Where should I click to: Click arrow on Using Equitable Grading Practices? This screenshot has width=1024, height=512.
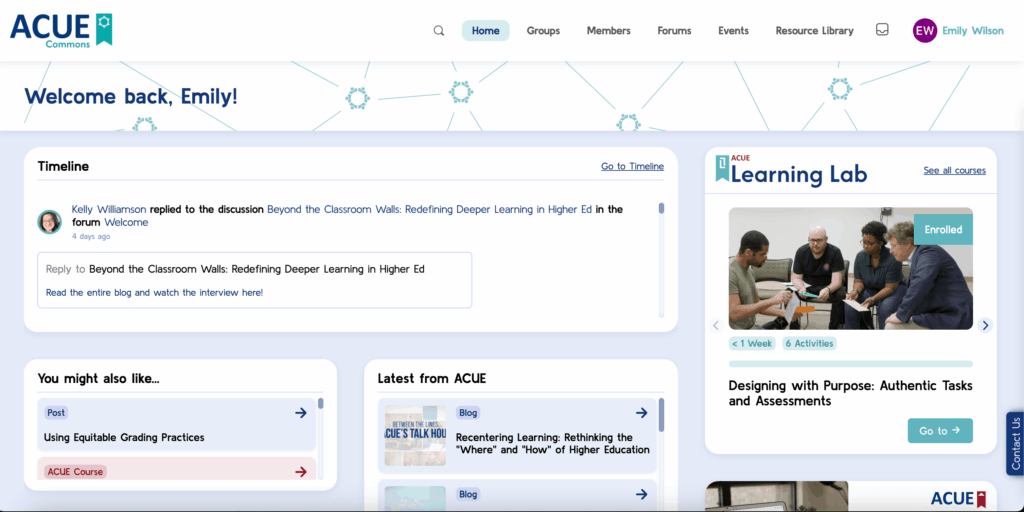pyautogui.click(x=300, y=413)
